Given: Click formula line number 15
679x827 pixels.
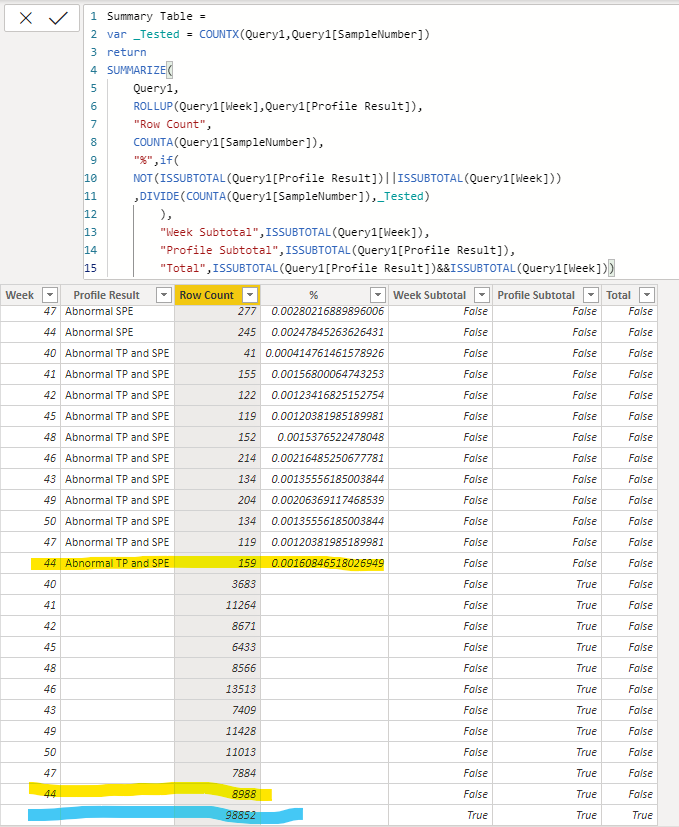Looking at the screenshot, I should [x=90, y=268].
